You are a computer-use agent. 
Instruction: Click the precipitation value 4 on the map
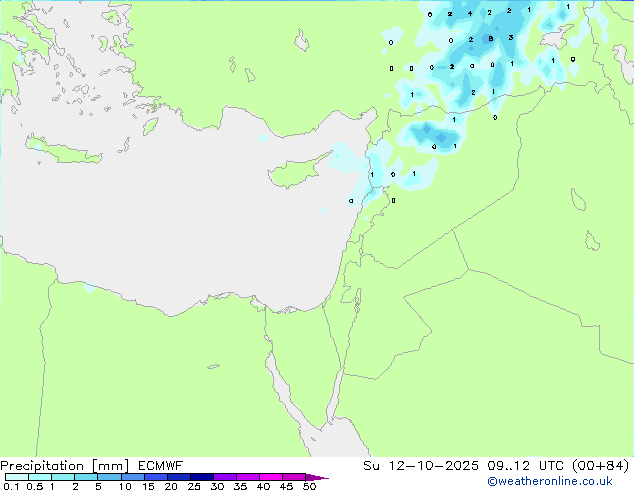470,13
